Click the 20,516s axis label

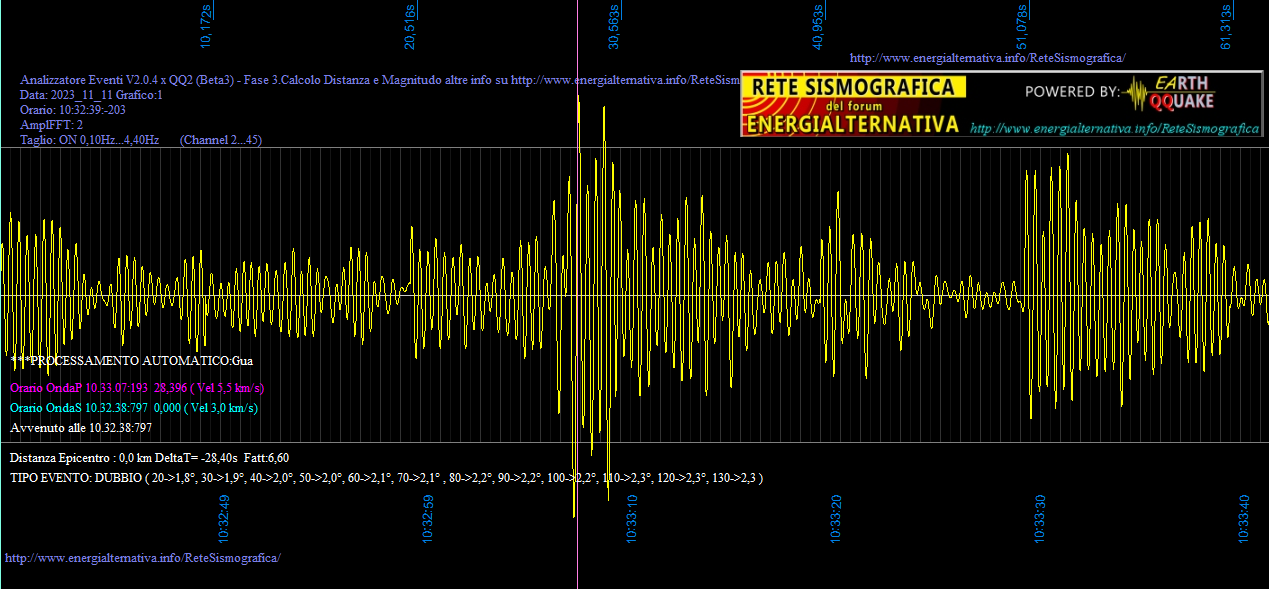411,26
